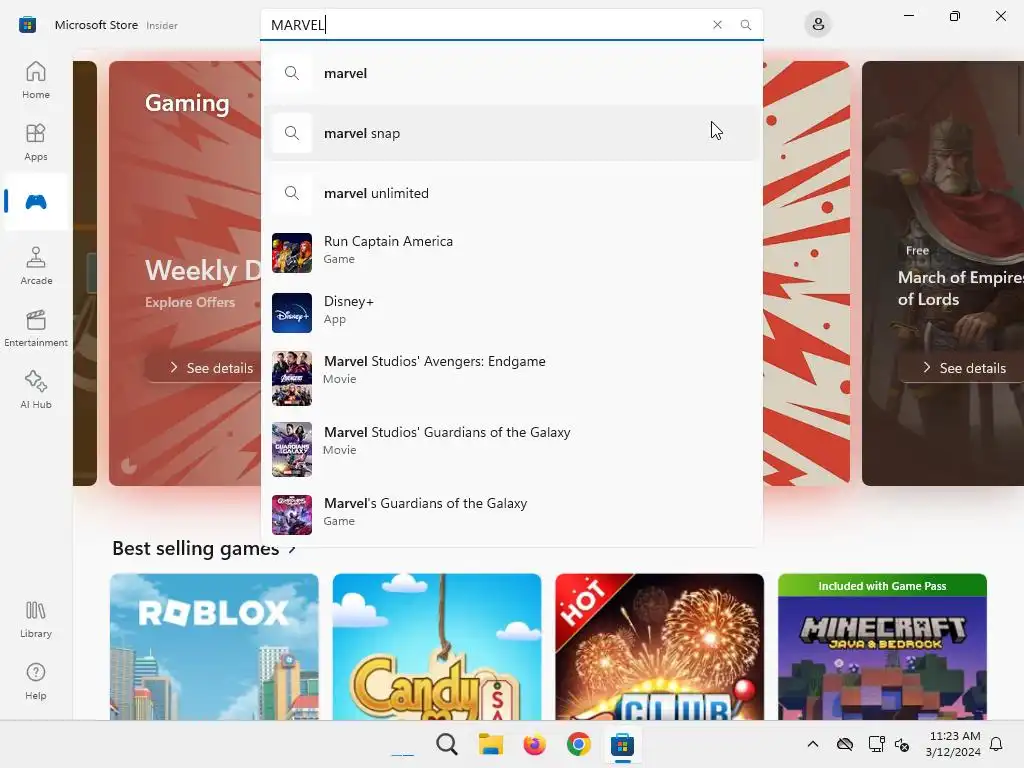This screenshot has height=768, width=1024.
Task: Open the Entertainment section in sidebar
Action: (x=36, y=328)
